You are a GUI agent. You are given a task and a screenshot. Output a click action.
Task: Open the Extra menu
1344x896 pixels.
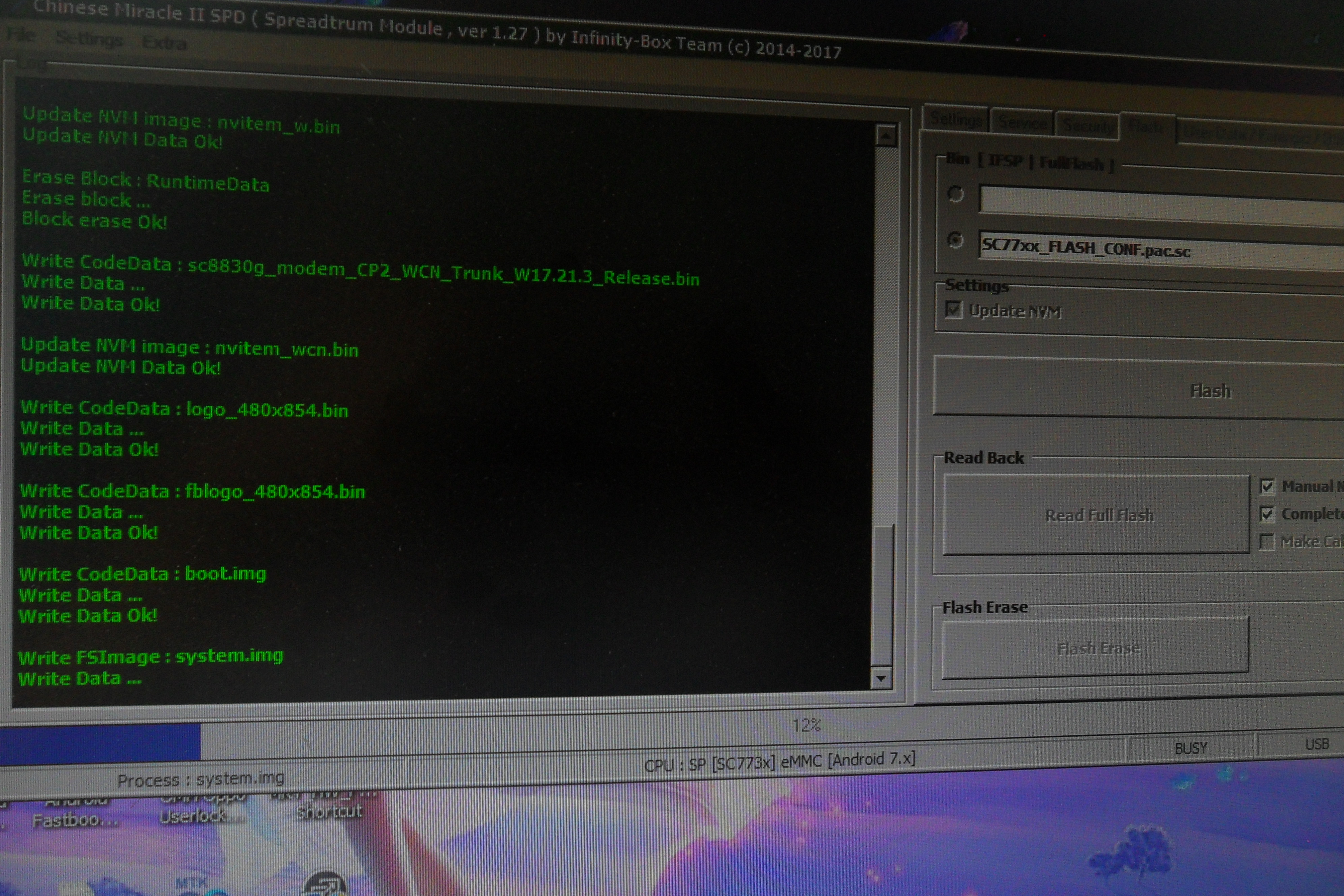coord(164,42)
